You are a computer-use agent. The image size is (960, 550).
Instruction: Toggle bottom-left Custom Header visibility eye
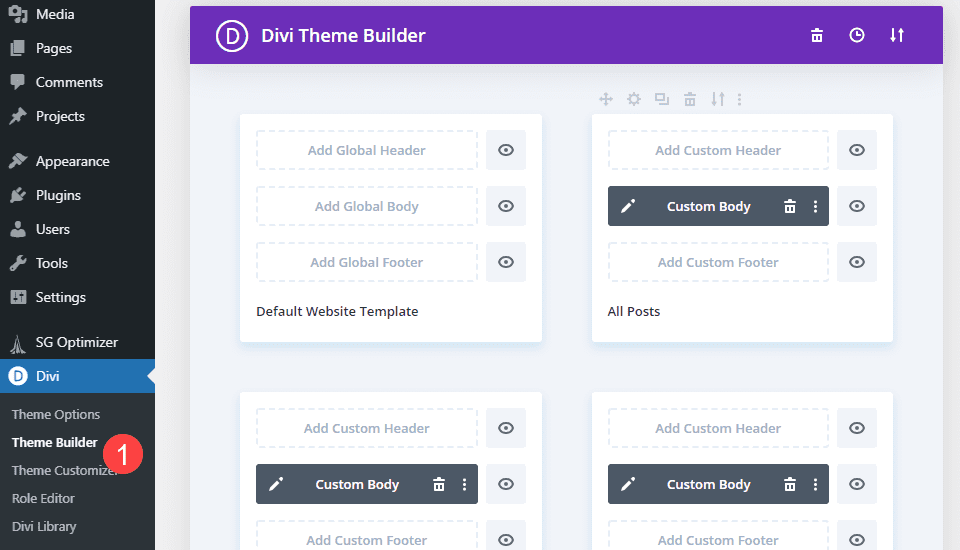[x=506, y=428]
